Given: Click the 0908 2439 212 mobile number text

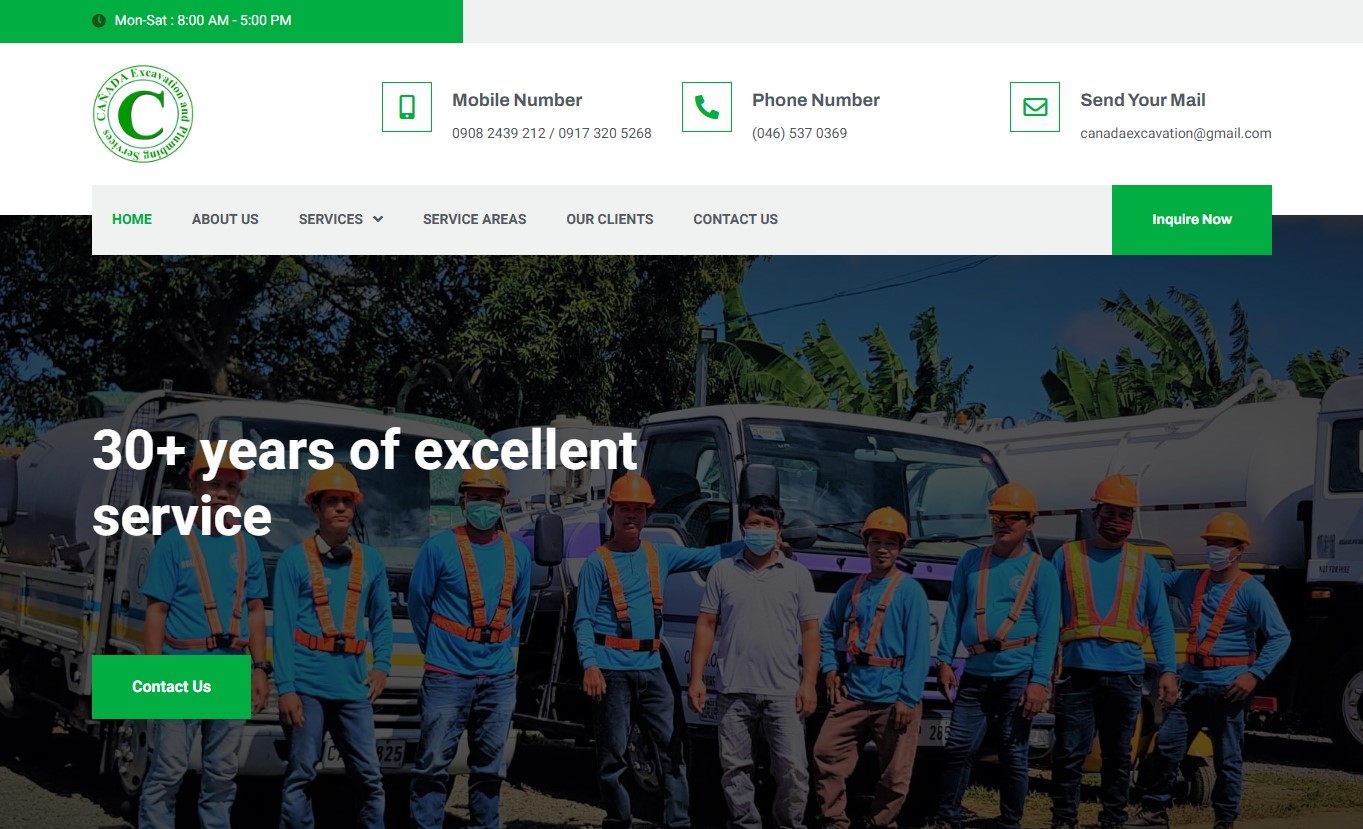Looking at the screenshot, I should click(x=498, y=133).
